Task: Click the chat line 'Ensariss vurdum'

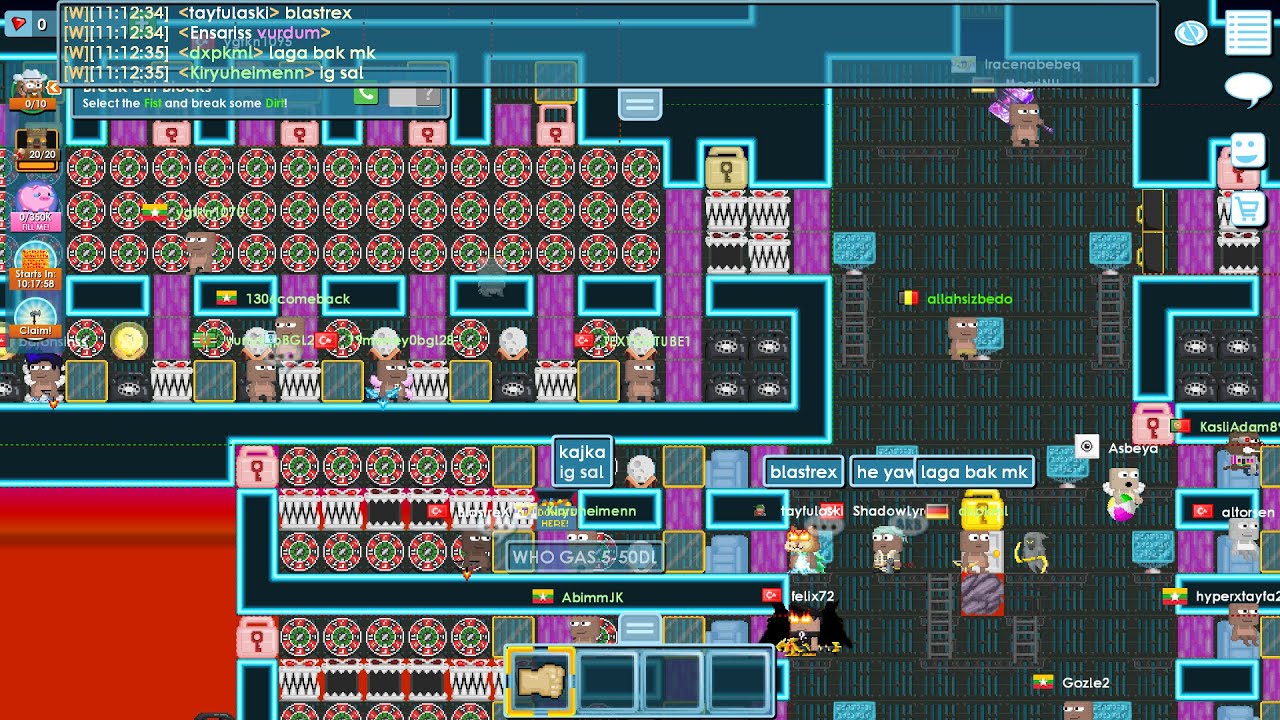Action: tap(196, 33)
